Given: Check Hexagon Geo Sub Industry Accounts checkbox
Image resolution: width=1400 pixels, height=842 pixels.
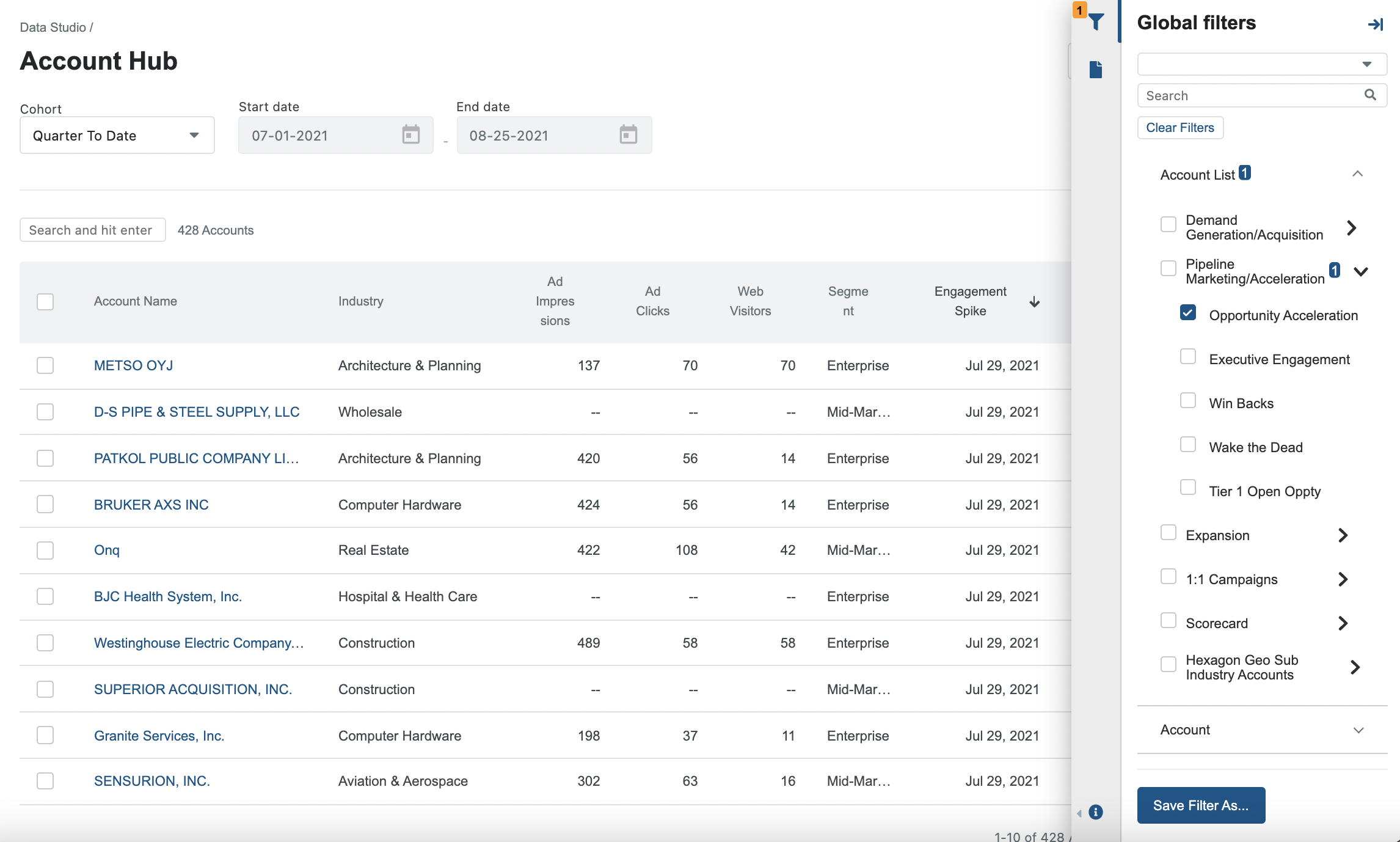Looking at the screenshot, I should click(1168, 664).
